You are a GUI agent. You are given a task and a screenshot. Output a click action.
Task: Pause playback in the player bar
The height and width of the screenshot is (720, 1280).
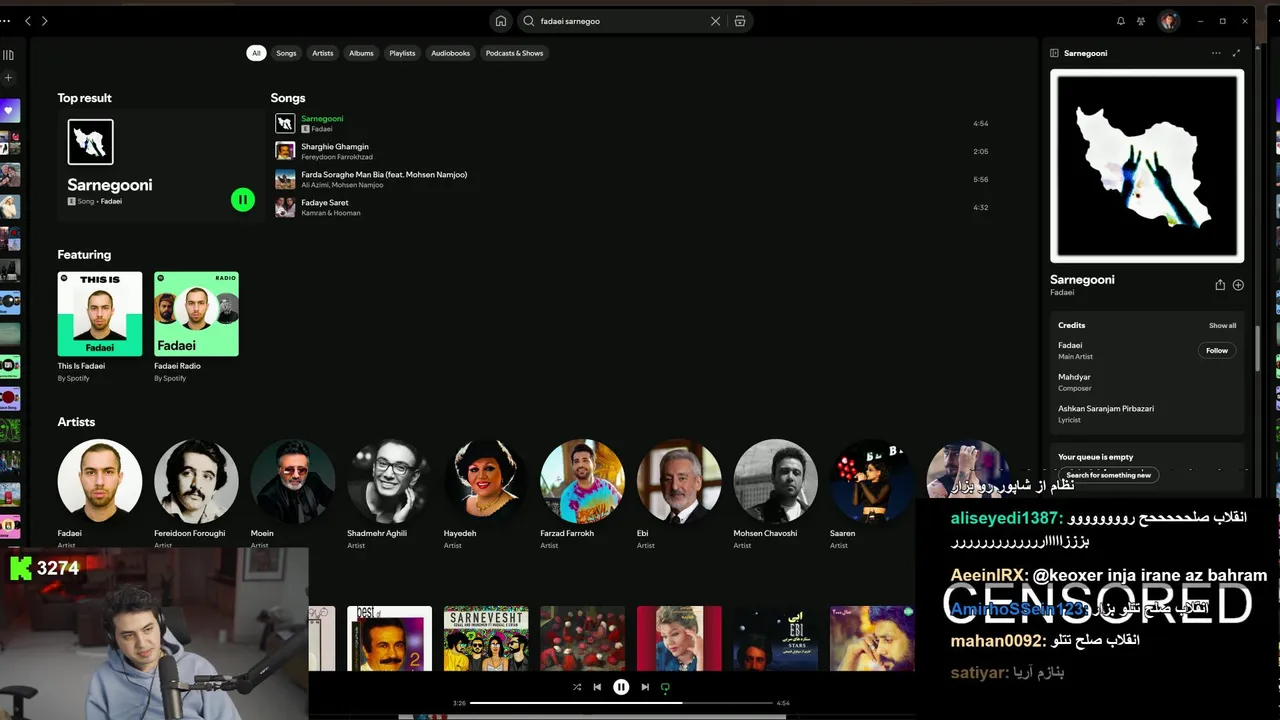tap(621, 687)
